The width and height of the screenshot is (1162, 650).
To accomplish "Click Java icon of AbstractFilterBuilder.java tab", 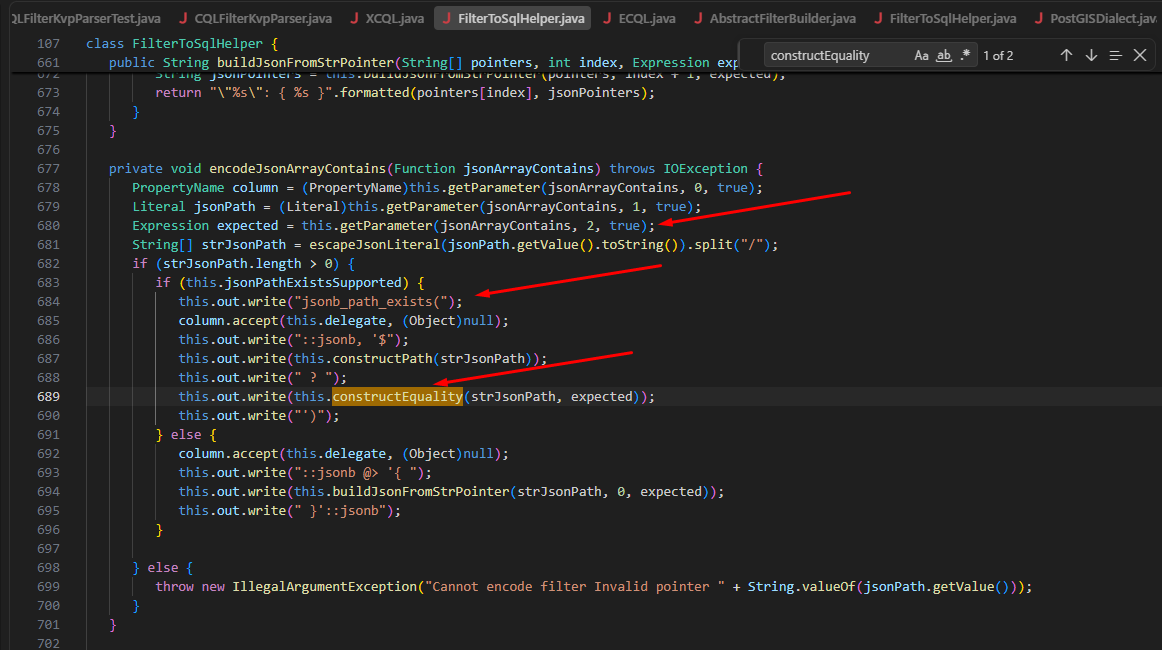I will click(697, 19).
